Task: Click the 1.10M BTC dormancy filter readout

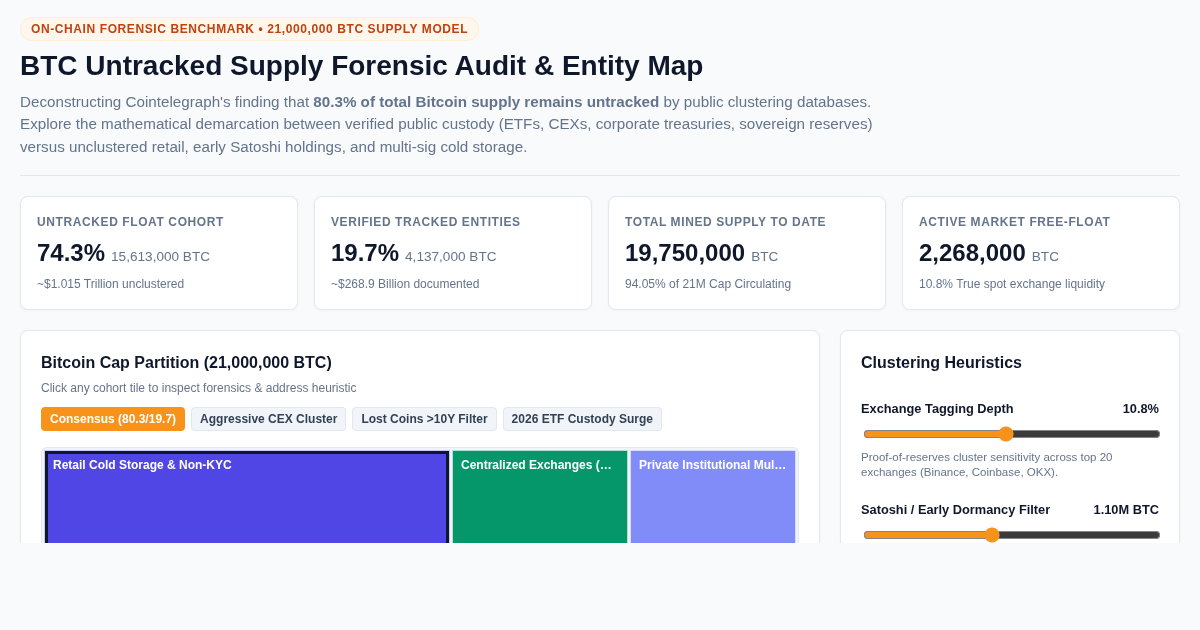Action: [1126, 510]
